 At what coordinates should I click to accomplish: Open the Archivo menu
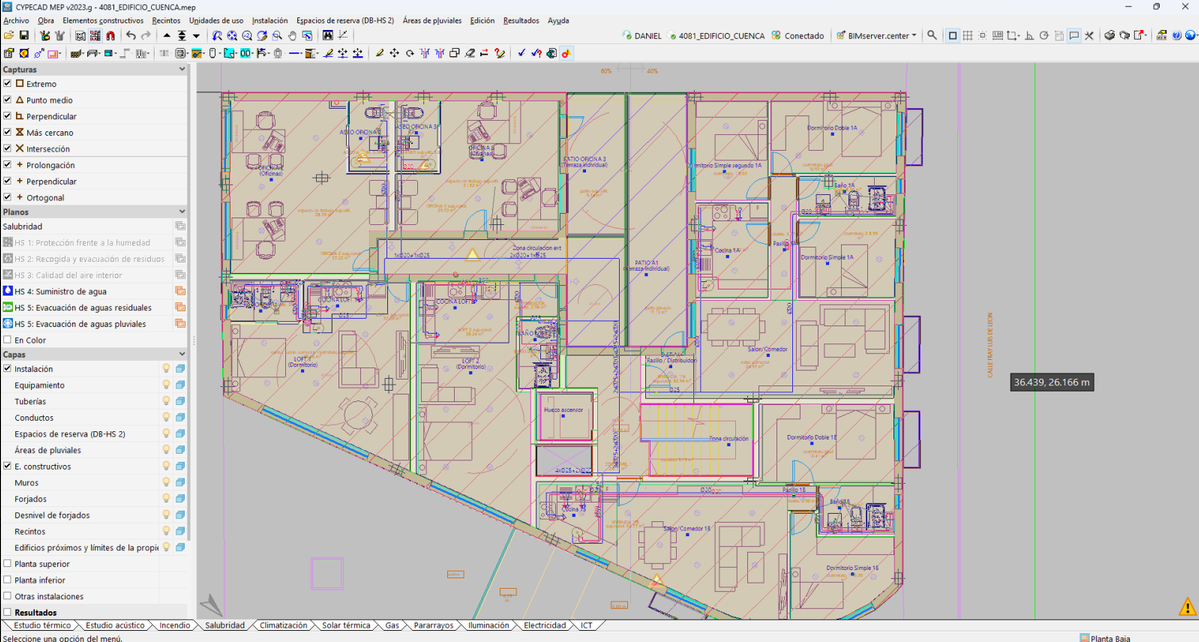click(16, 21)
